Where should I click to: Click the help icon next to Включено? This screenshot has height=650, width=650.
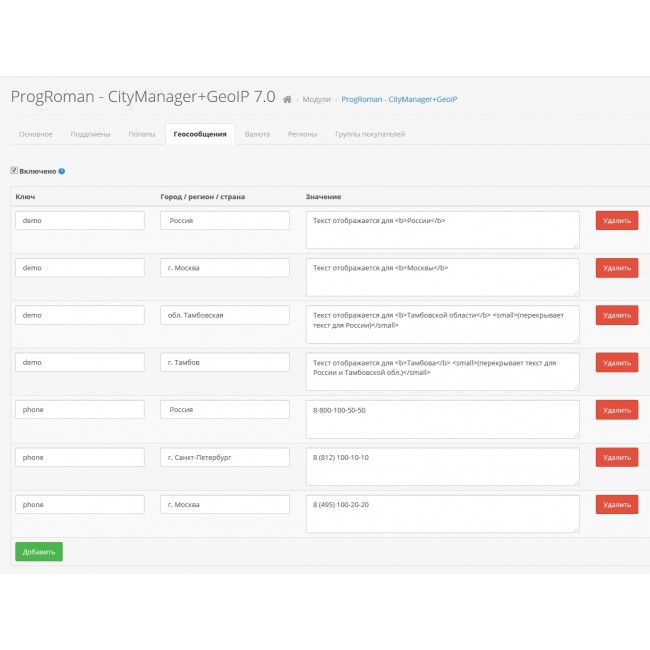(62, 171)
